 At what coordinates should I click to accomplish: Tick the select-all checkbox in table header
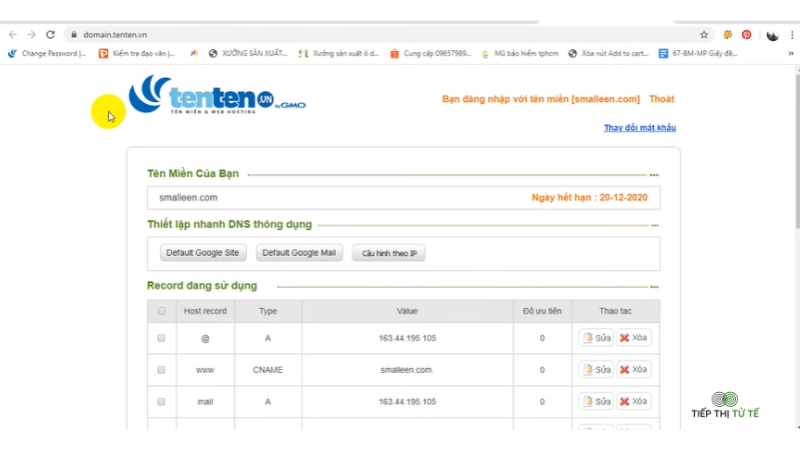coord(162,311)
